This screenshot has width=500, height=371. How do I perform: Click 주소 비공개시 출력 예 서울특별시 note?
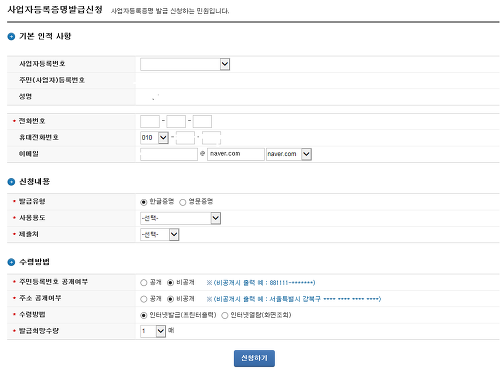pyautogui.click(x=294, y=299)
